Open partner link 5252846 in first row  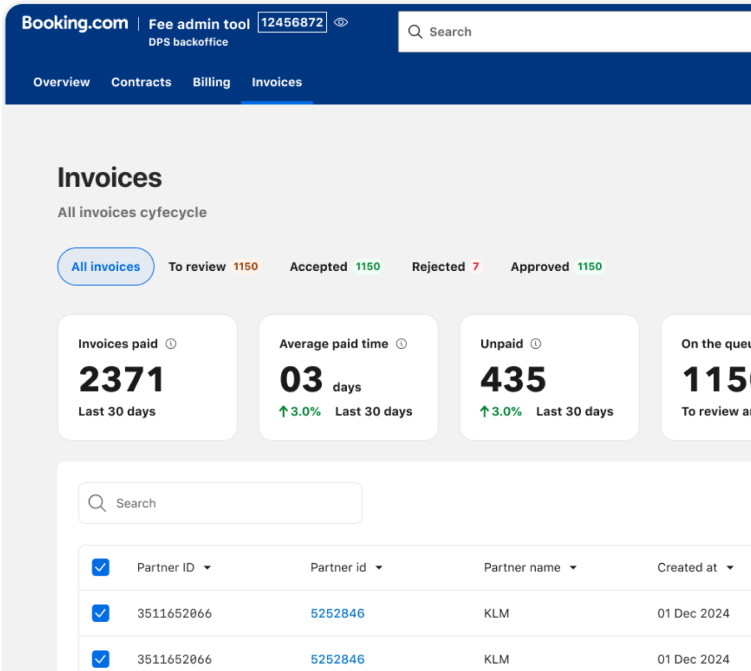tap(337, 613)
